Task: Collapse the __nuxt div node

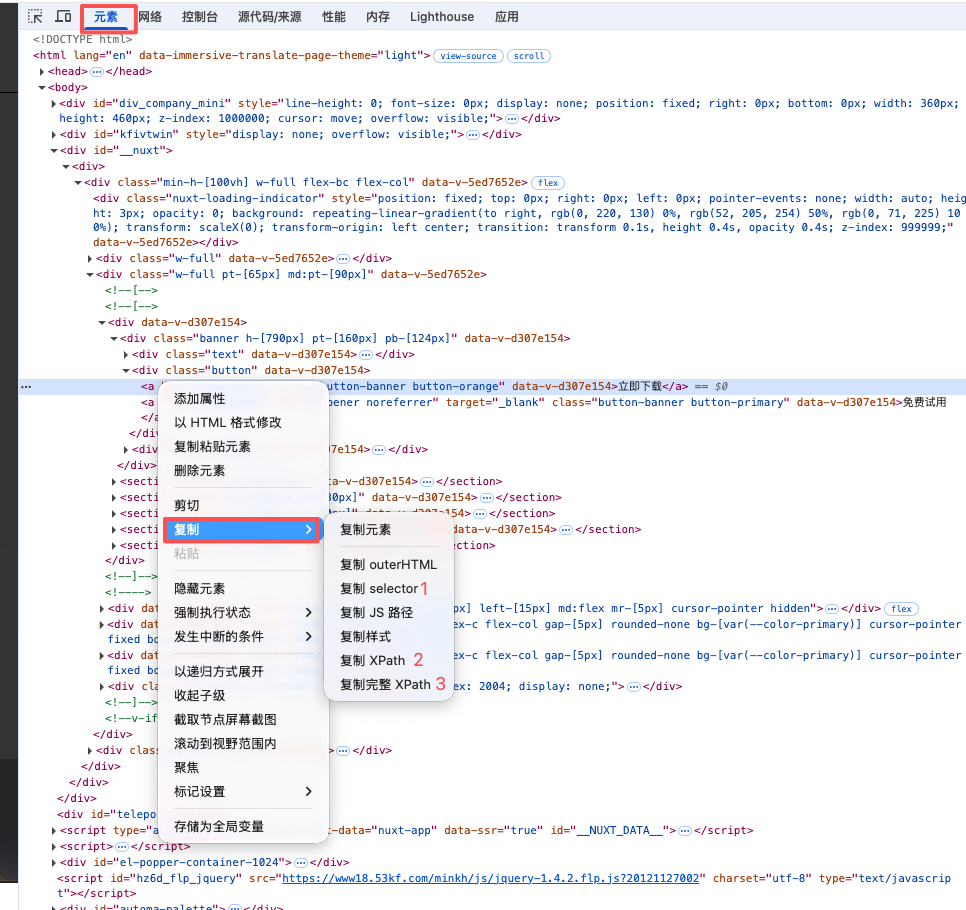Action: 54,150
